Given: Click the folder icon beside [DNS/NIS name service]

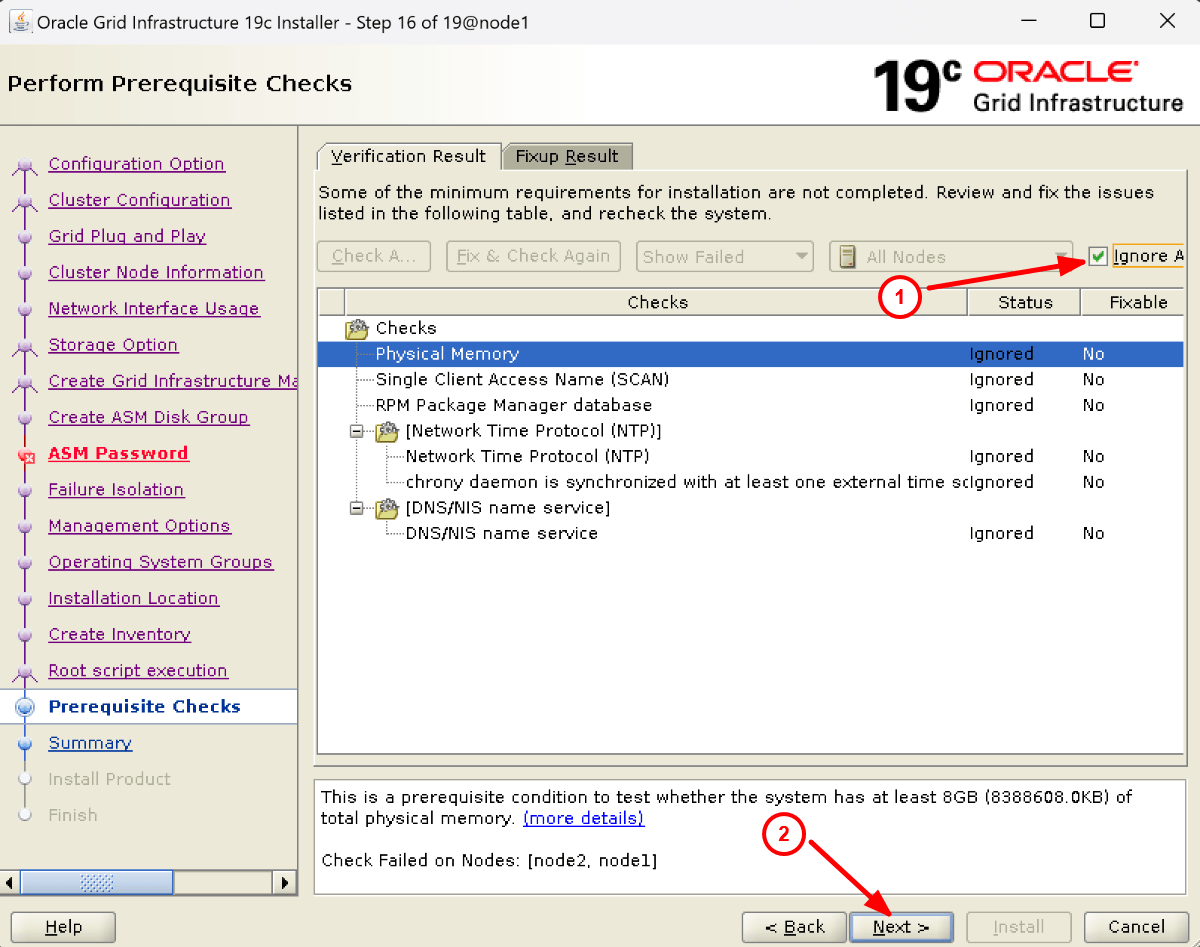Looking at the screenshot, I should tap(388, 507).
